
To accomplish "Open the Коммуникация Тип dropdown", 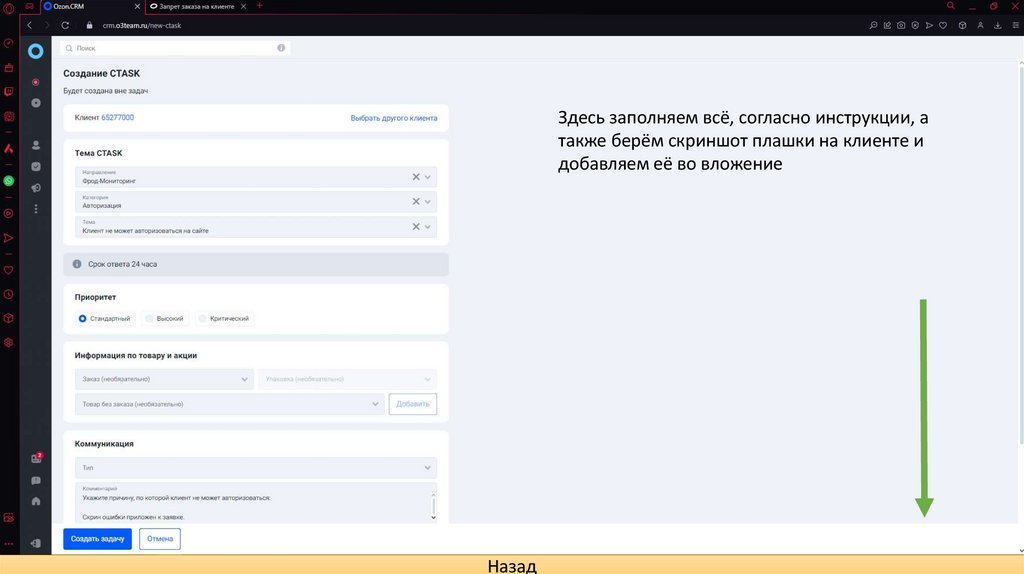I will [256, 468].
